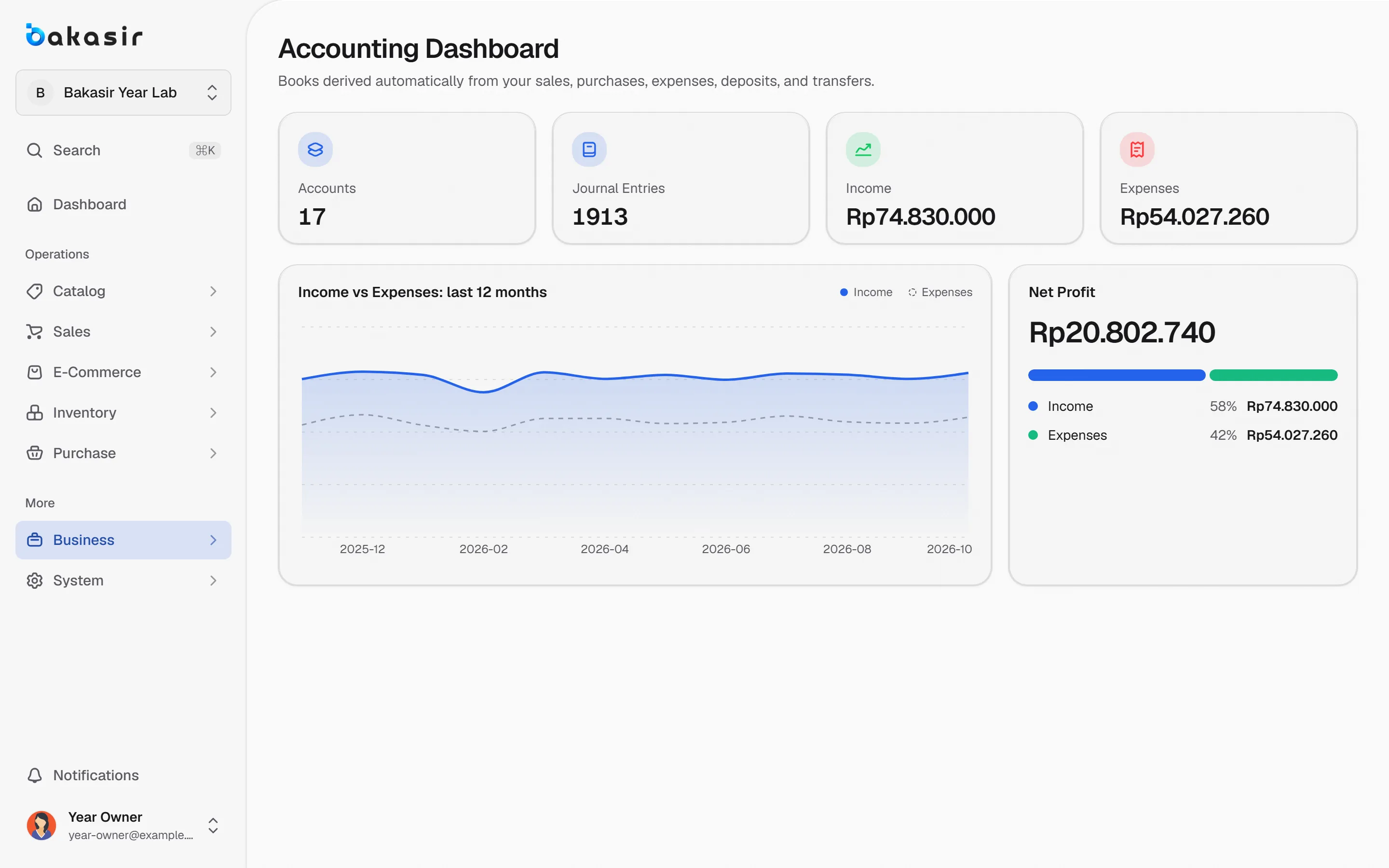This screenshot has width=1389, height=868.
Task: Click the 42% Expenses percentage
Action: [x=1223, y=434]
